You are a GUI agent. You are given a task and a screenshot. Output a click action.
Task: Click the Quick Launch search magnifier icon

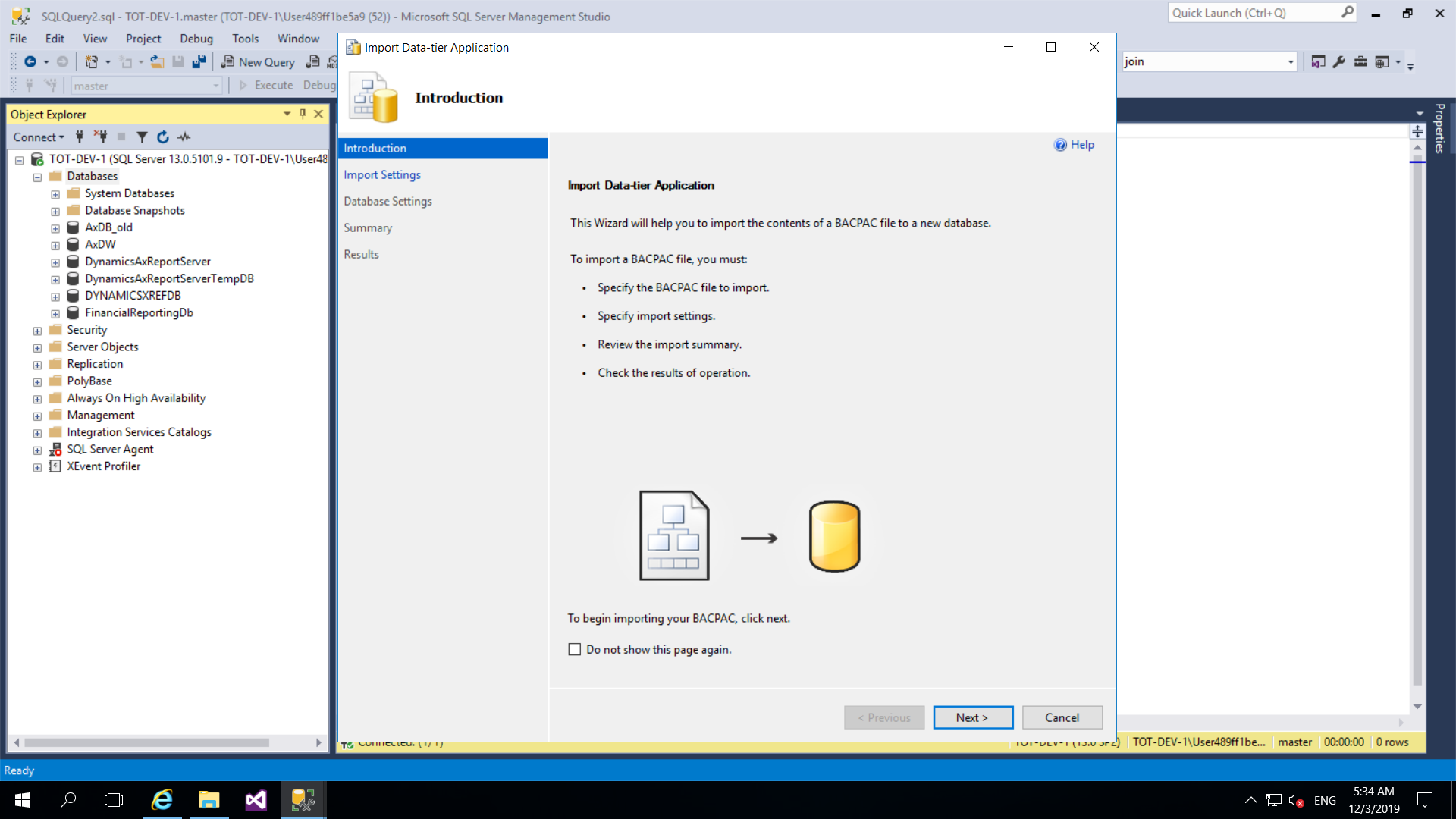[1347, 12]
